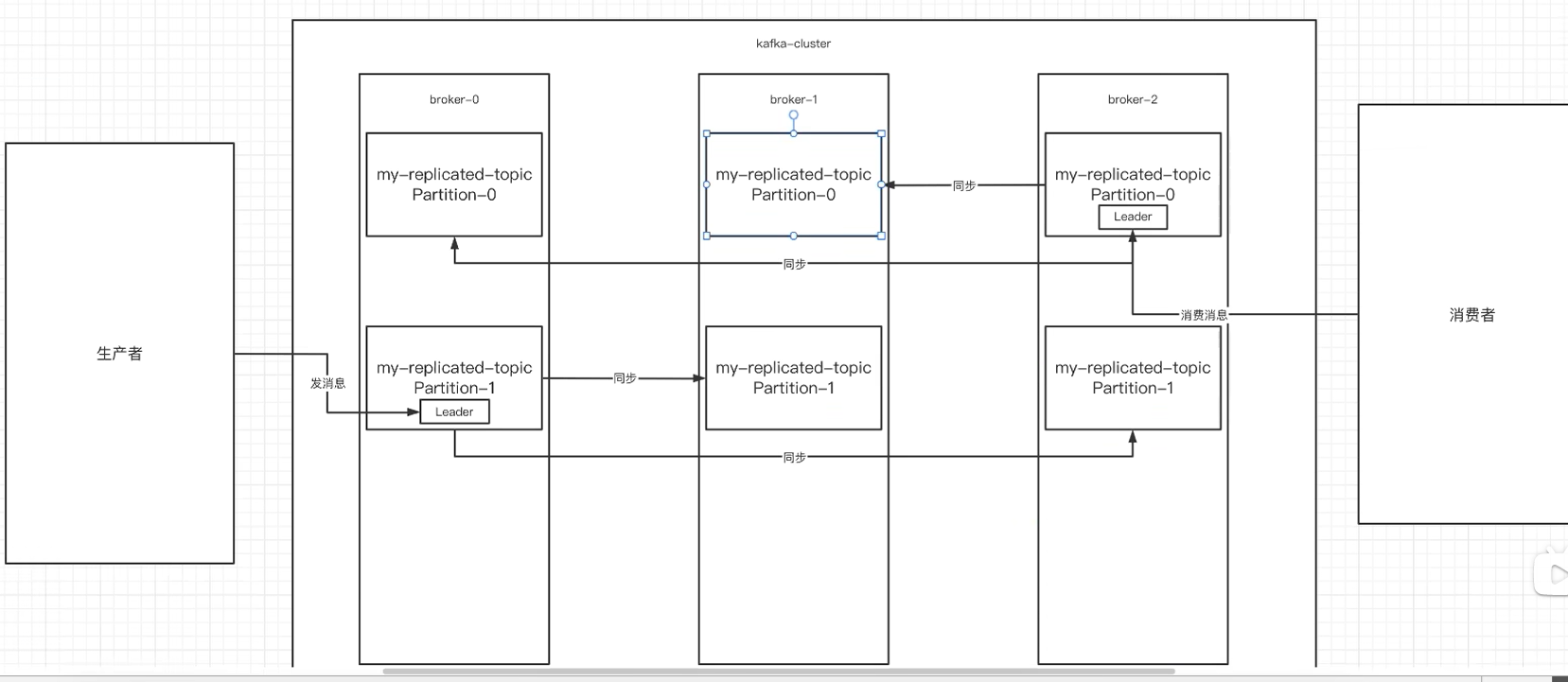Select the 生产者 producer box
The width and height of the screenshot is (1568, 682).
[x=119, y=353]
